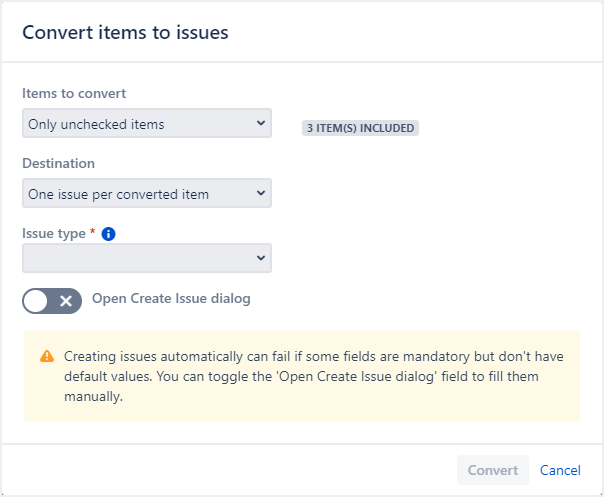The image size is (604, 497).
Task: Click the chevron arrow on Issue type select
Action: click(261, 258)
